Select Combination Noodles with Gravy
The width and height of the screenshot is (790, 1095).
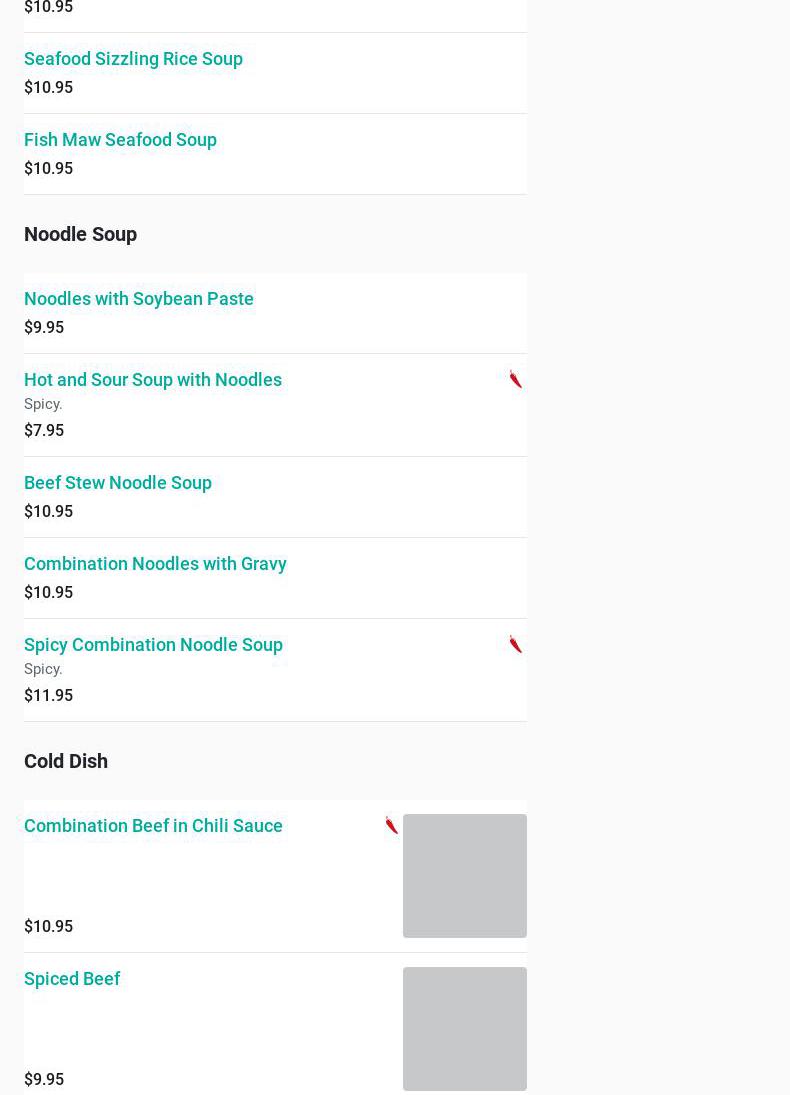pyautogui.click(x=155, y=564)
